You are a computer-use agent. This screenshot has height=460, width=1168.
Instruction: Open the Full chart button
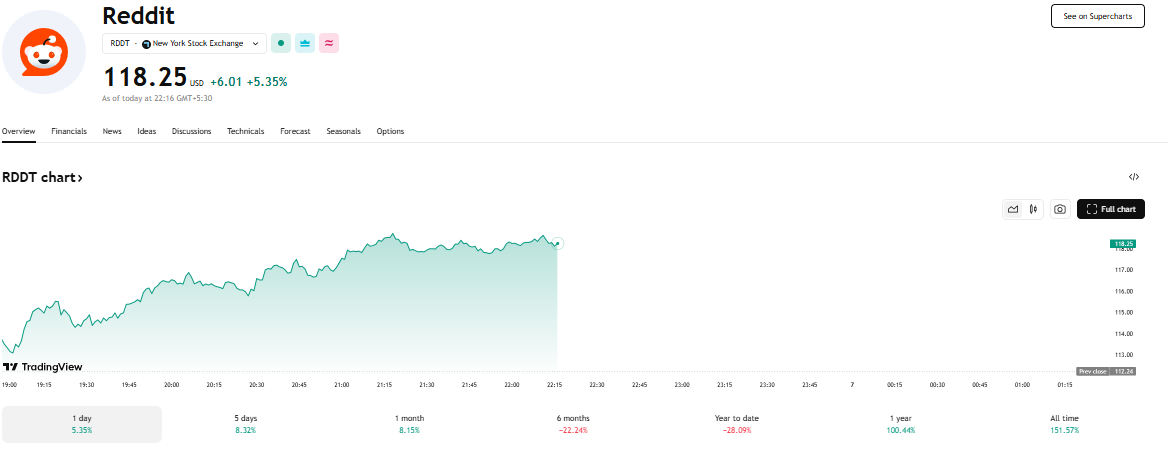click(1111, 209)
